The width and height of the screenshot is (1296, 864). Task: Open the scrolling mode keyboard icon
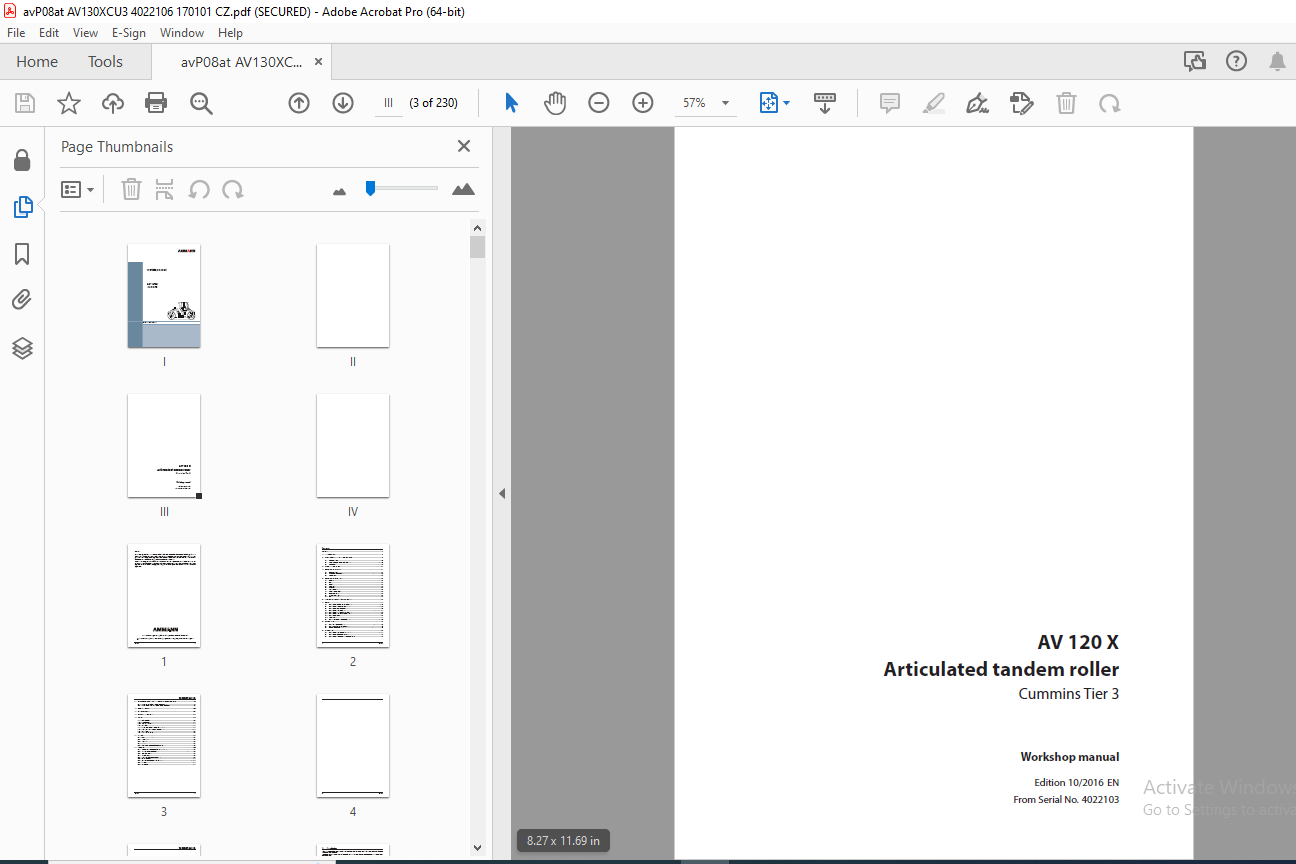(825, 103)
